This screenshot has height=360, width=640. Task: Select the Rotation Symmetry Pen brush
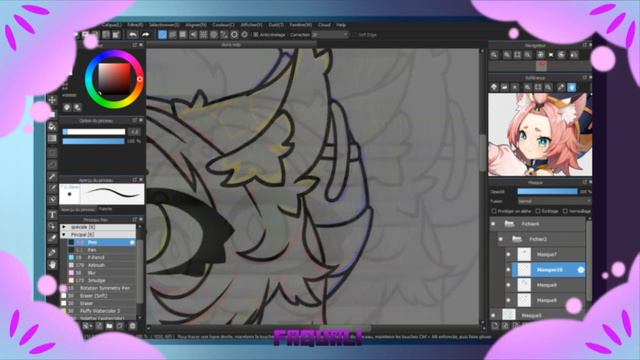click(99, 288)
